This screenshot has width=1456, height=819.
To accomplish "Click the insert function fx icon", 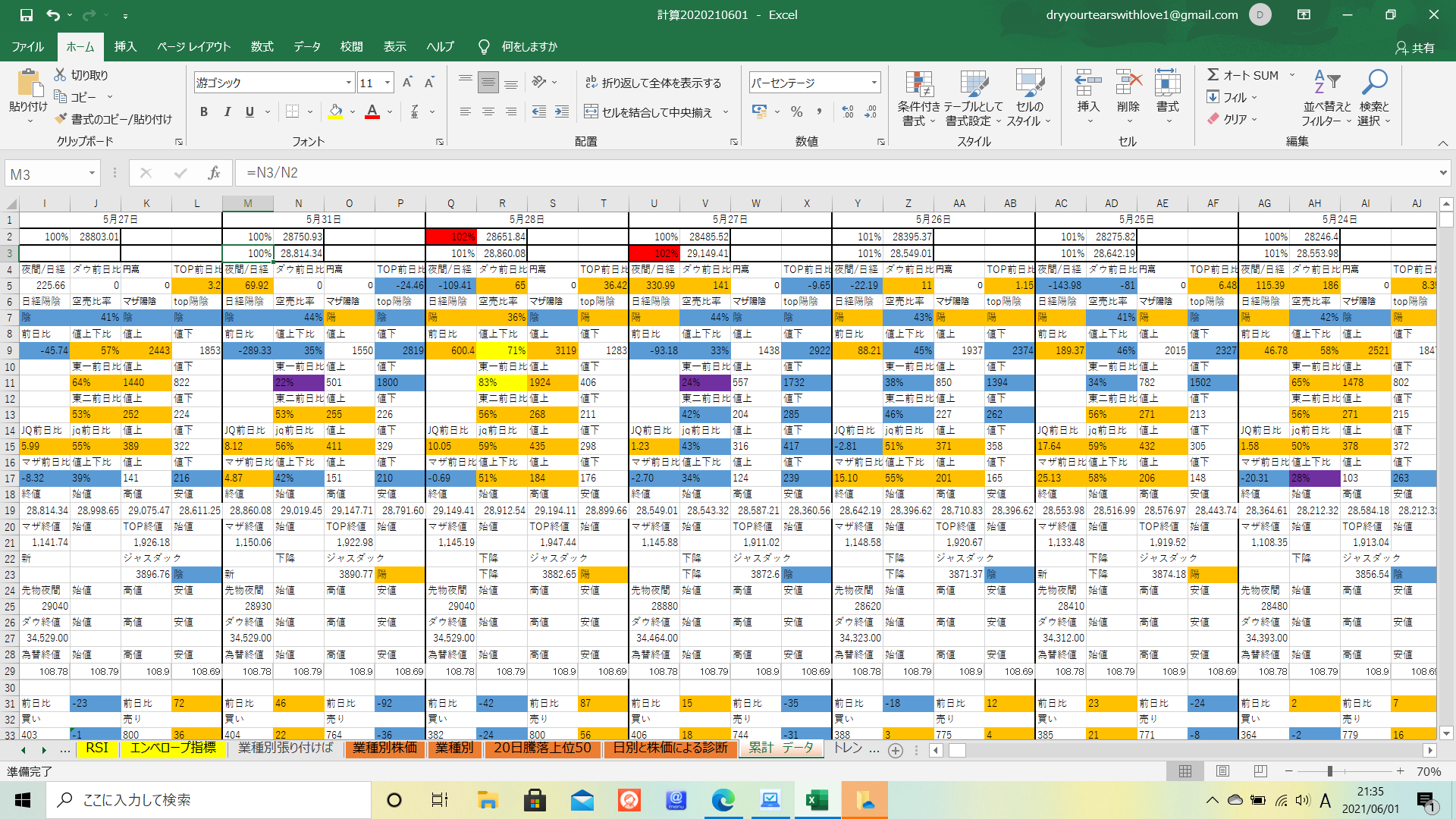I will click(x=214, y=174).
